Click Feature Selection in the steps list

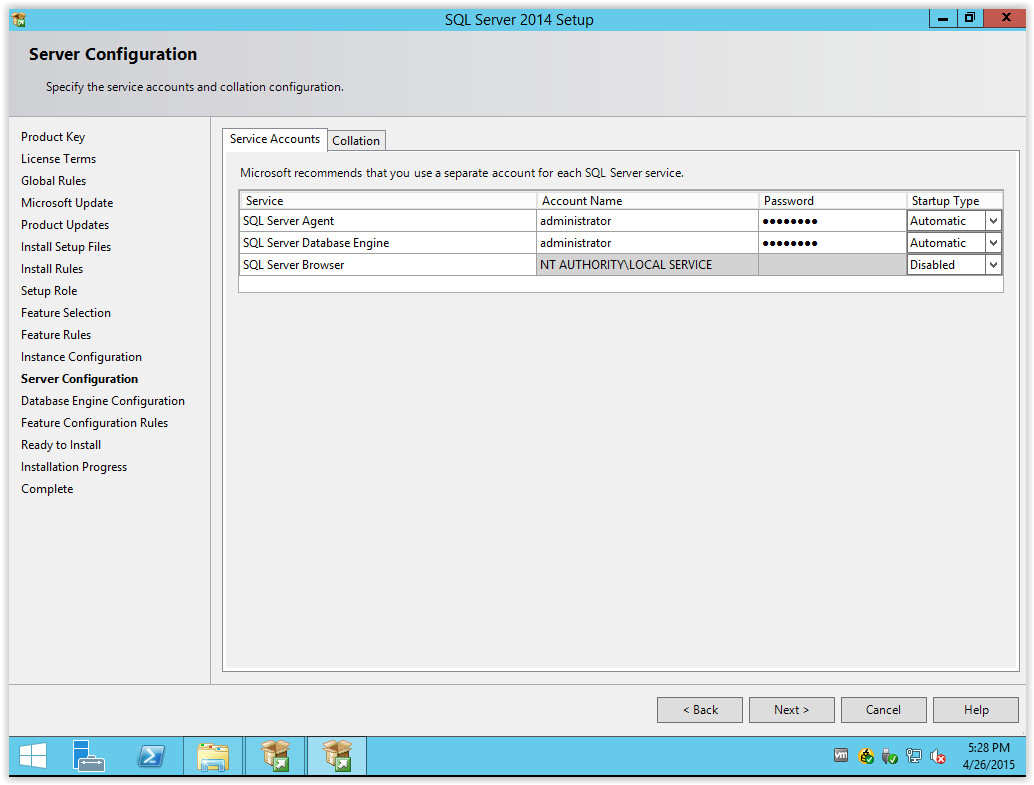click(65, 313)
